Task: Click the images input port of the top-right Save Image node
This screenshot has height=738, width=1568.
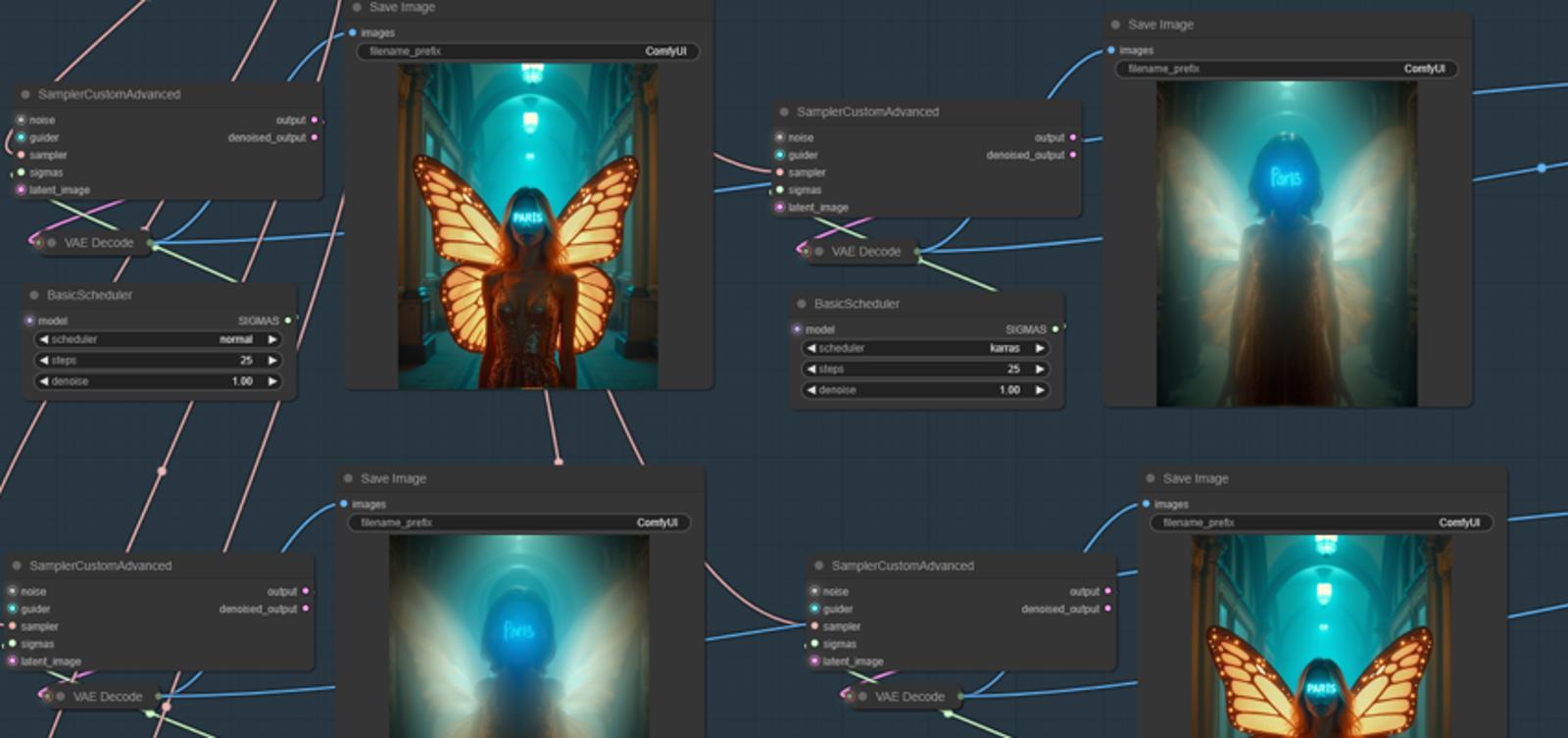Action: (1111, 50)
